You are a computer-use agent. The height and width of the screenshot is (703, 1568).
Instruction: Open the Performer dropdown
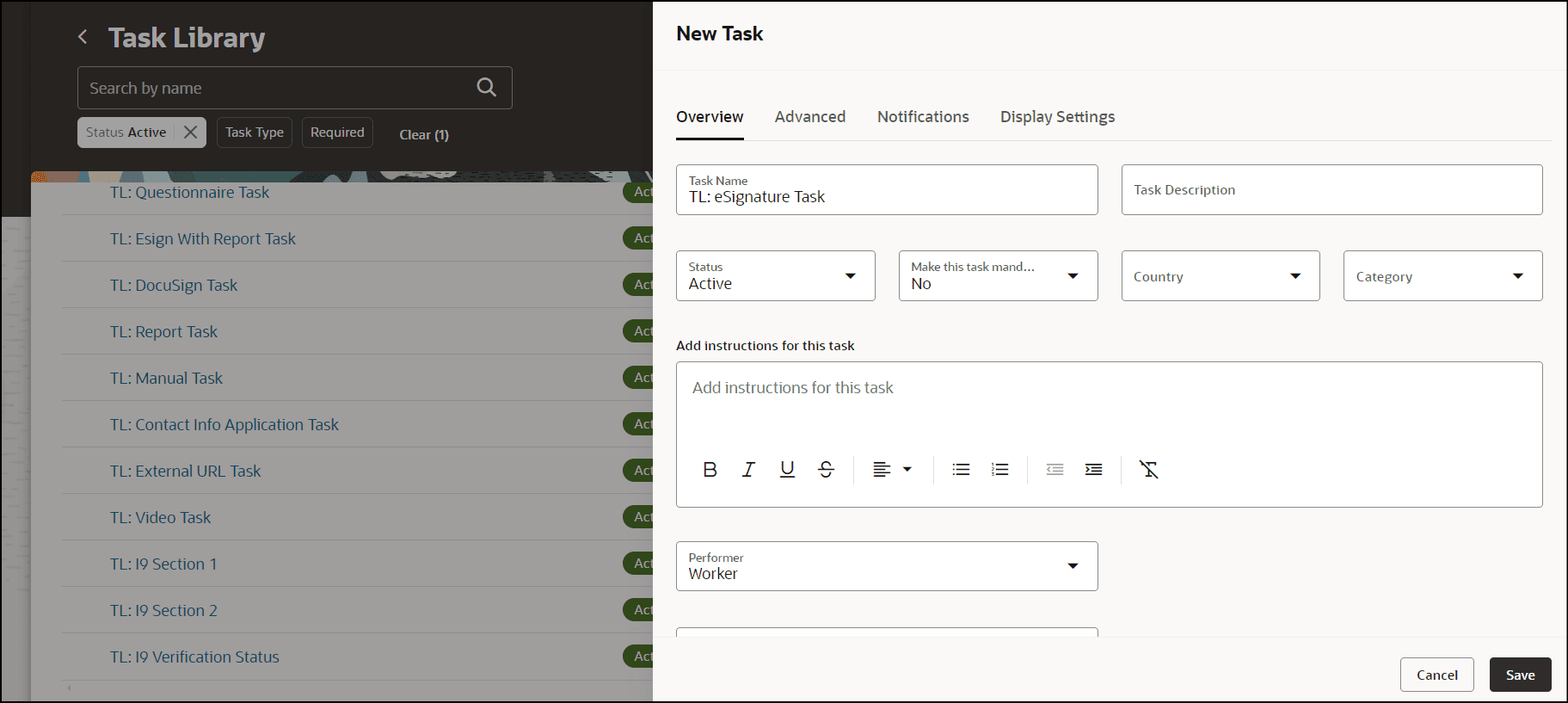click(886, 566)
